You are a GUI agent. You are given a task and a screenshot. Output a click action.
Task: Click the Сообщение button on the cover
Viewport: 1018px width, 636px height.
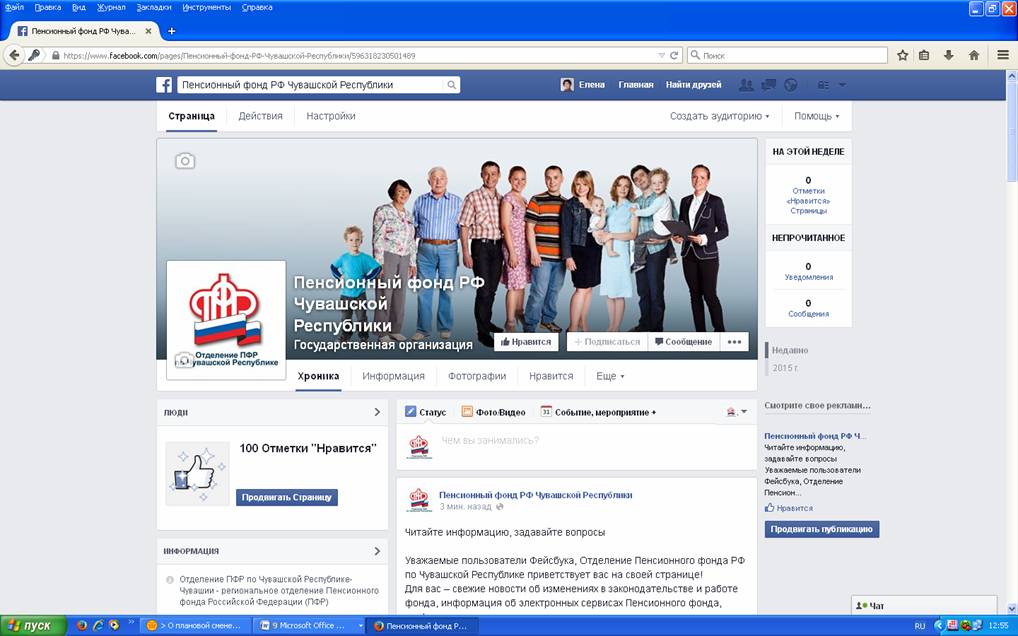click(684, 342)
